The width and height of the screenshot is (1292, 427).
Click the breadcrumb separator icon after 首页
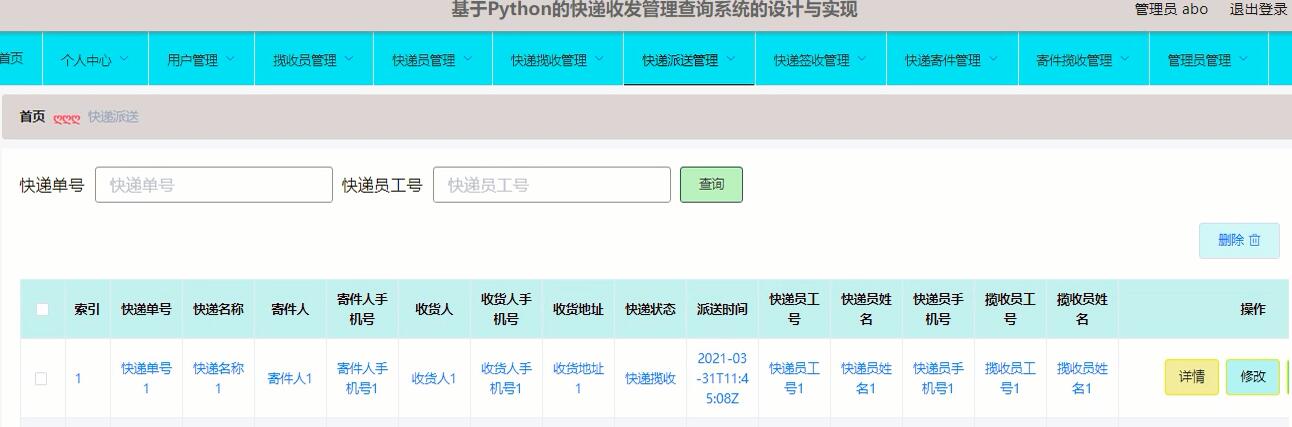click(66, 118)
